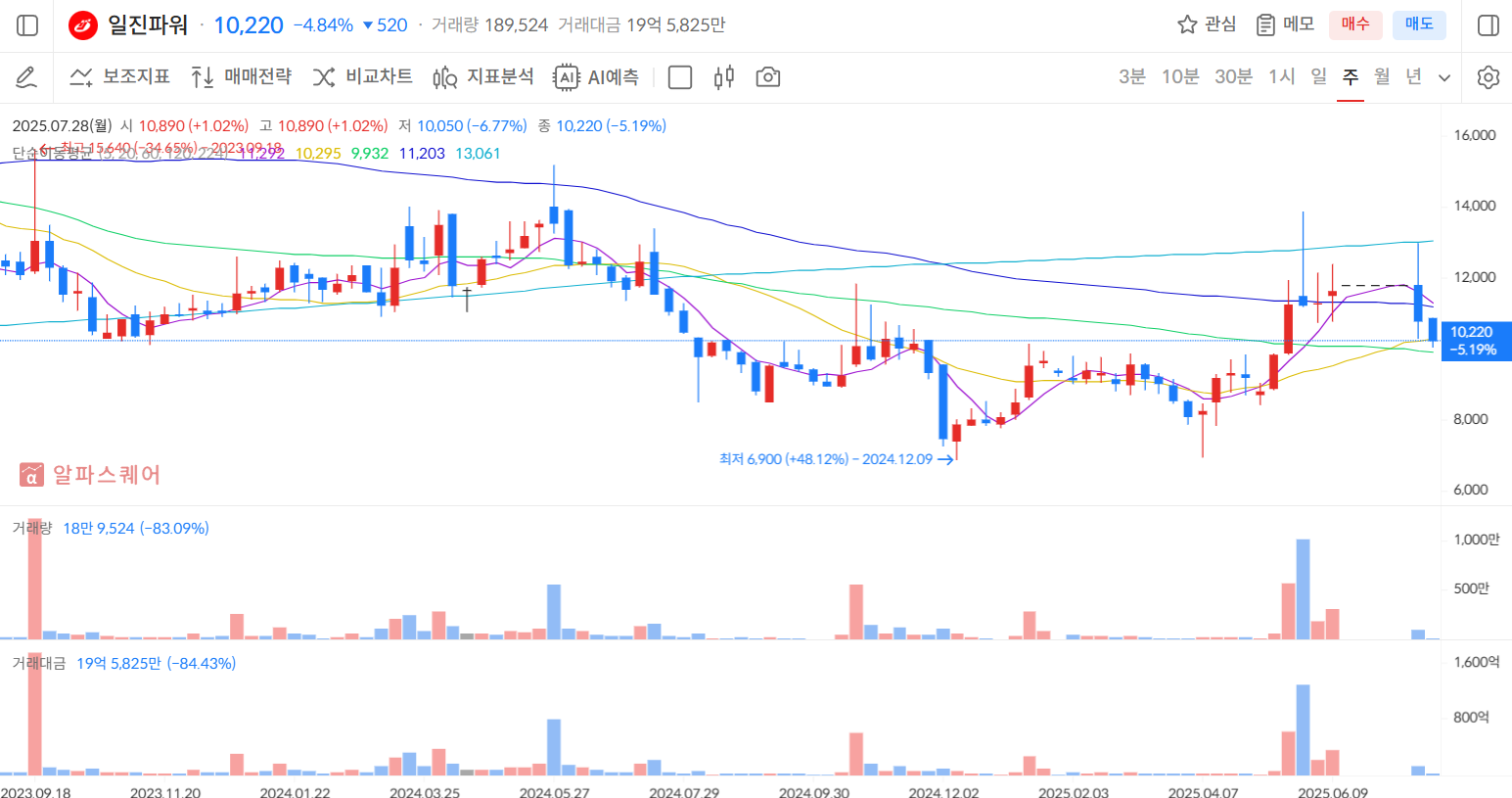Open 보조지표 indicators menu
Image resolution: width=1512 pixels, height=798 pixels.
click(x=119, y=77)
